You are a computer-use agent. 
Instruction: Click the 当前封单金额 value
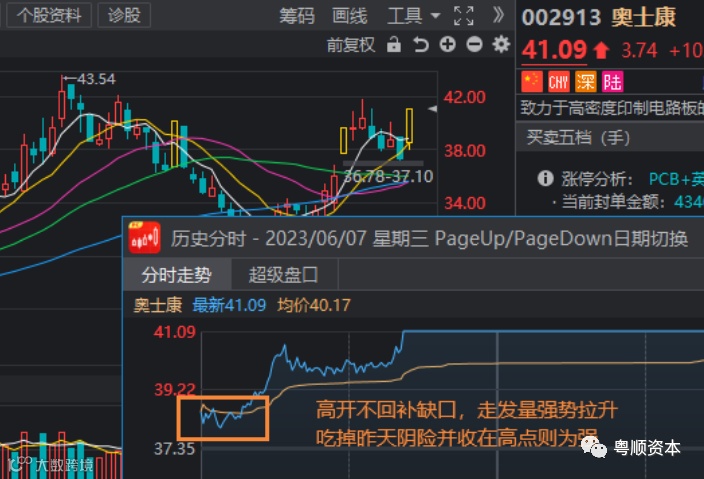coord(689,202)
